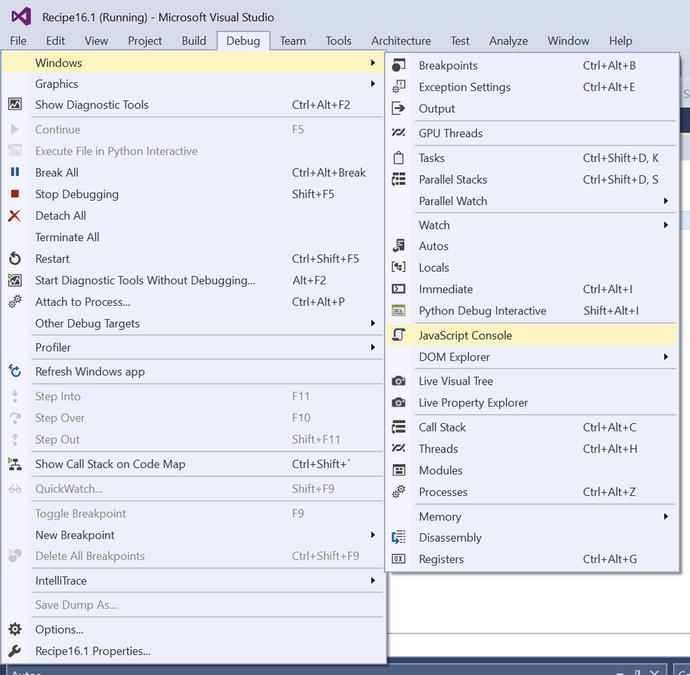Click the JavaScript Console icon

(399, 335)
